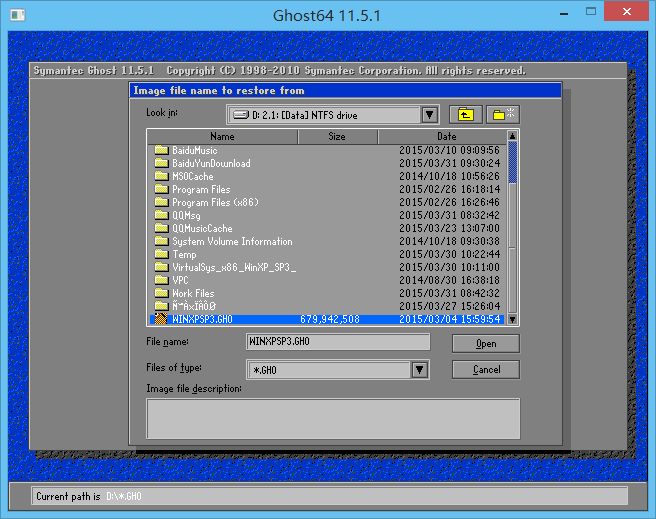Click the VPC folder icon
This screenshot has height=519, width=656.
click(160, 280)
